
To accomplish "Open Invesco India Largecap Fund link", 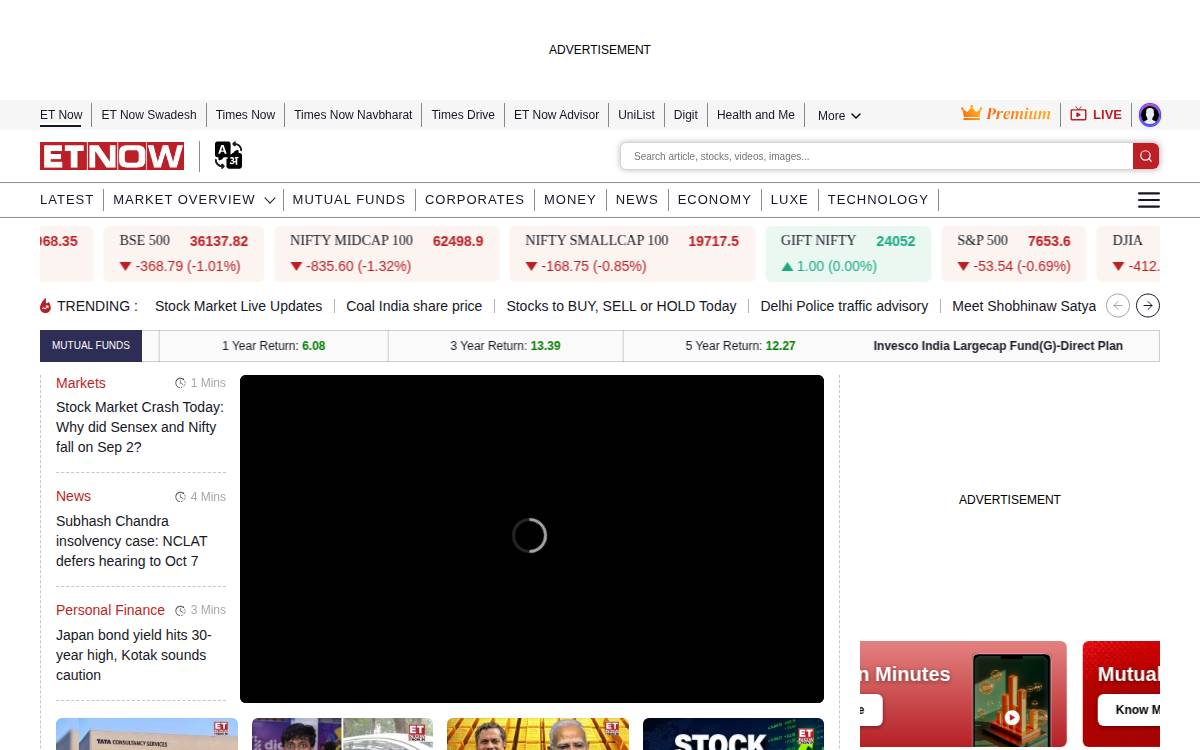I will coord(998,346).
